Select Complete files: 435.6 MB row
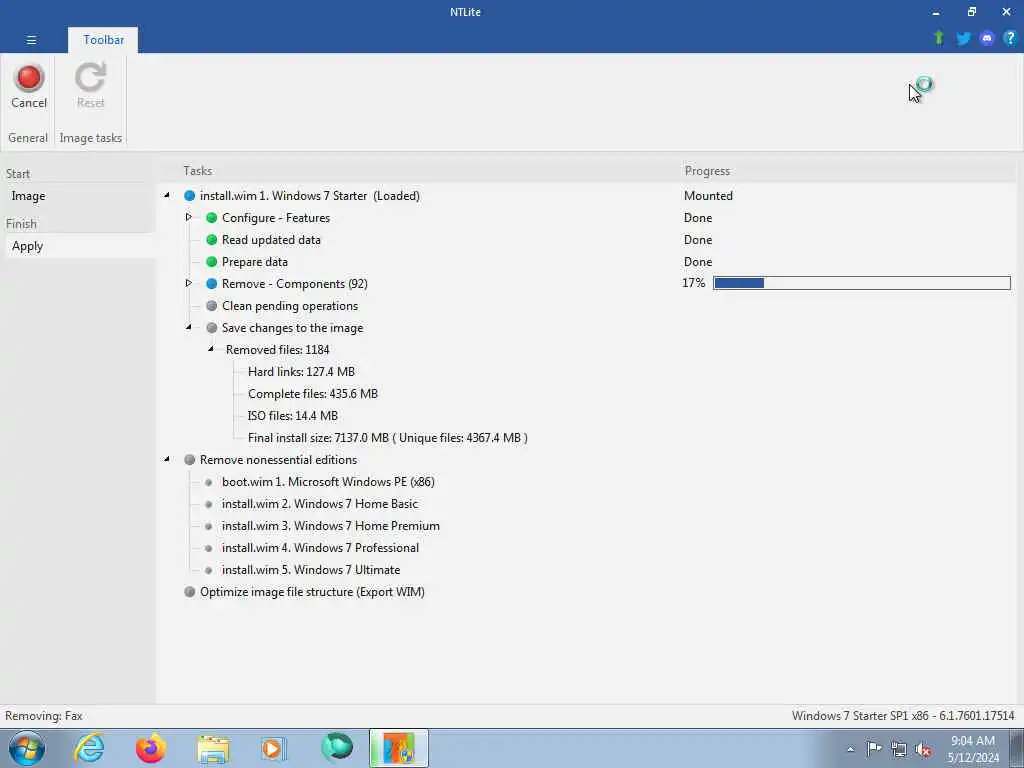Screen dimensions: 1024x768 coord(313,394)
